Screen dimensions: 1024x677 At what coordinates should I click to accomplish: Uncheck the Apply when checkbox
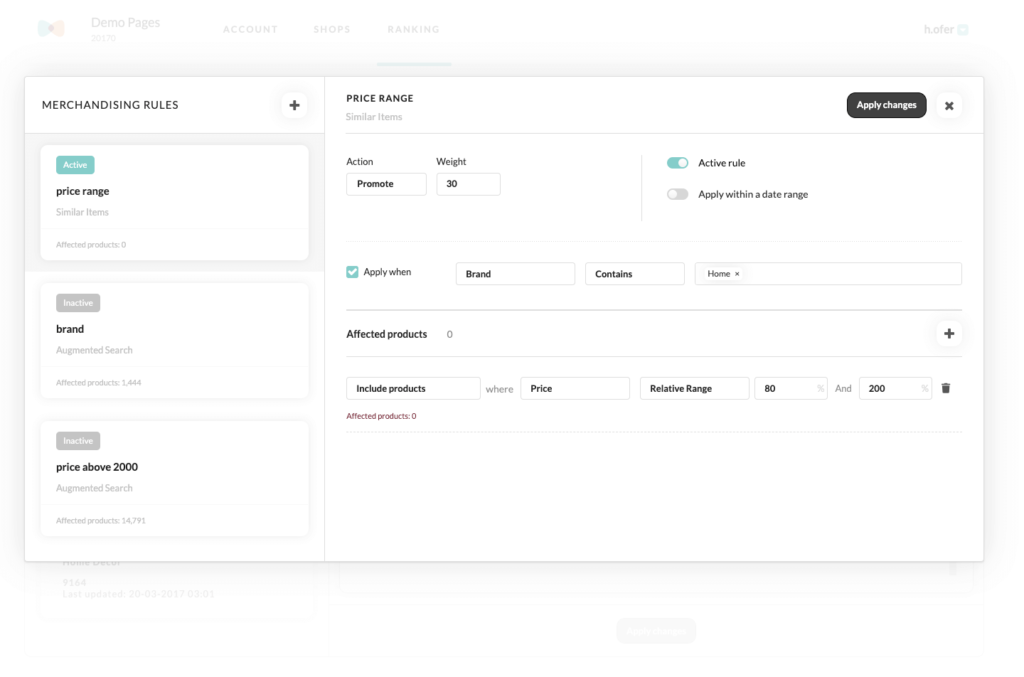click(352, 272)
